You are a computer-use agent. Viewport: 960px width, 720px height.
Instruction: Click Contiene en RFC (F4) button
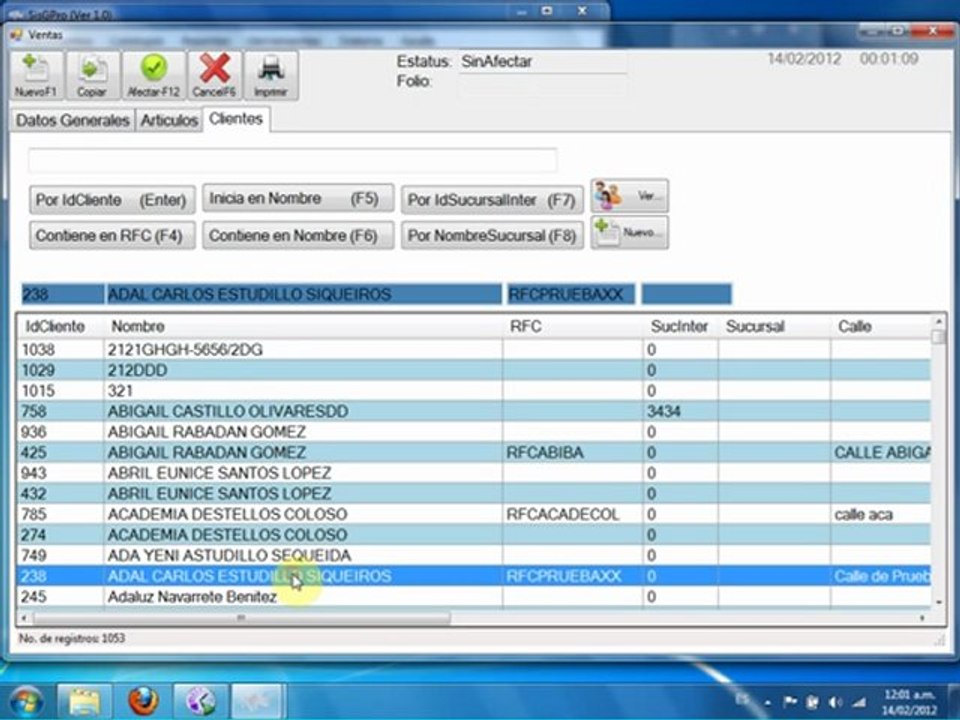tap(112, 236)
